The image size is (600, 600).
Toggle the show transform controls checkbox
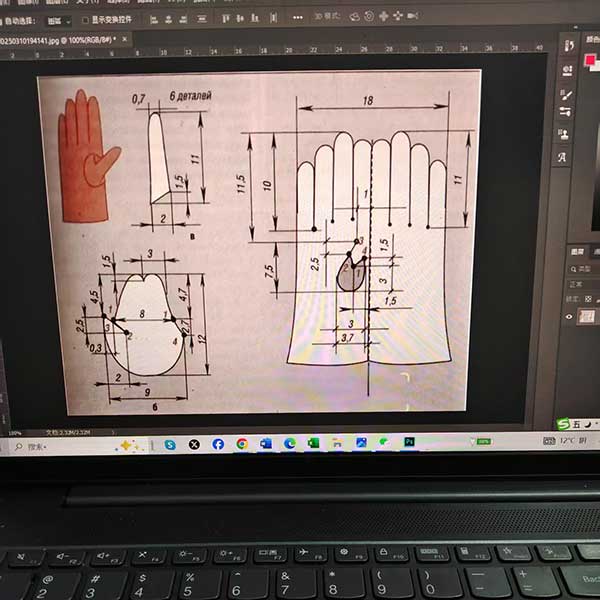(85, 18)
